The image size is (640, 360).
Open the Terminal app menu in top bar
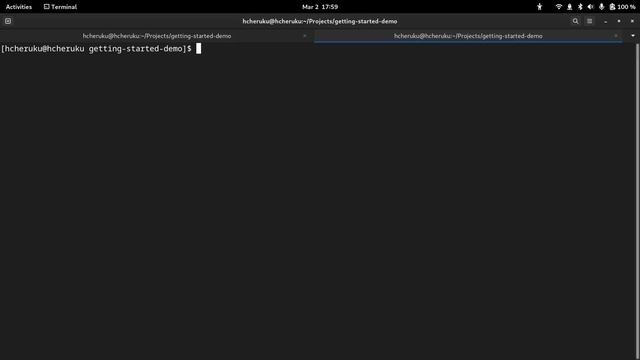pyautogui.click(x=60, y=7)
